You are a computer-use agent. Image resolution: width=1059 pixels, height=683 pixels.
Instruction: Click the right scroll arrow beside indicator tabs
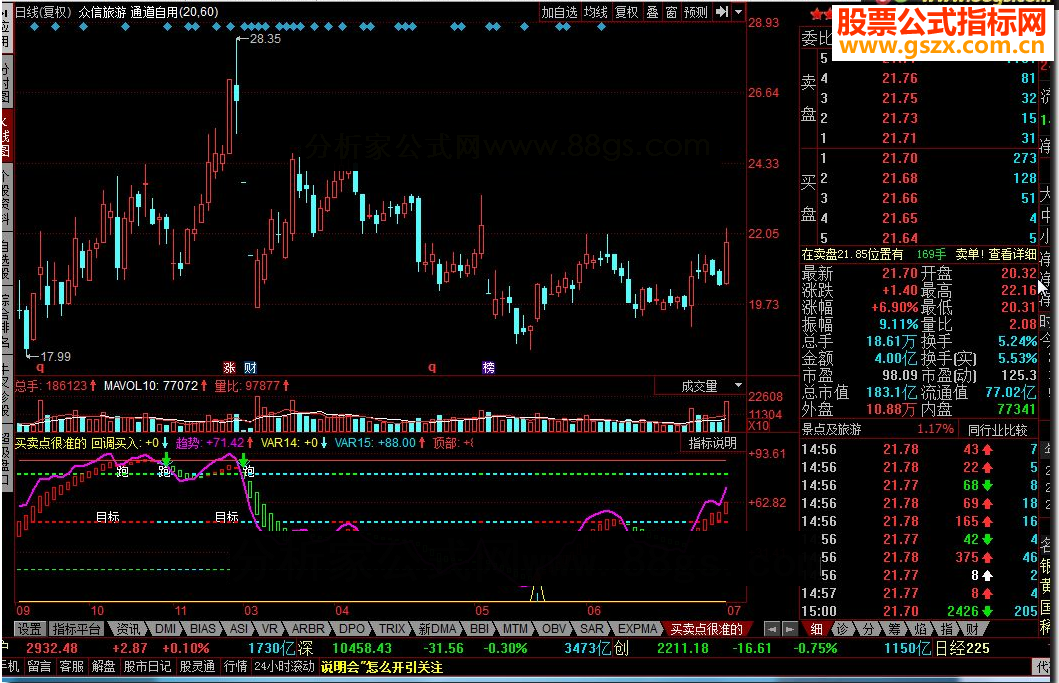click(x=789, y=629)
